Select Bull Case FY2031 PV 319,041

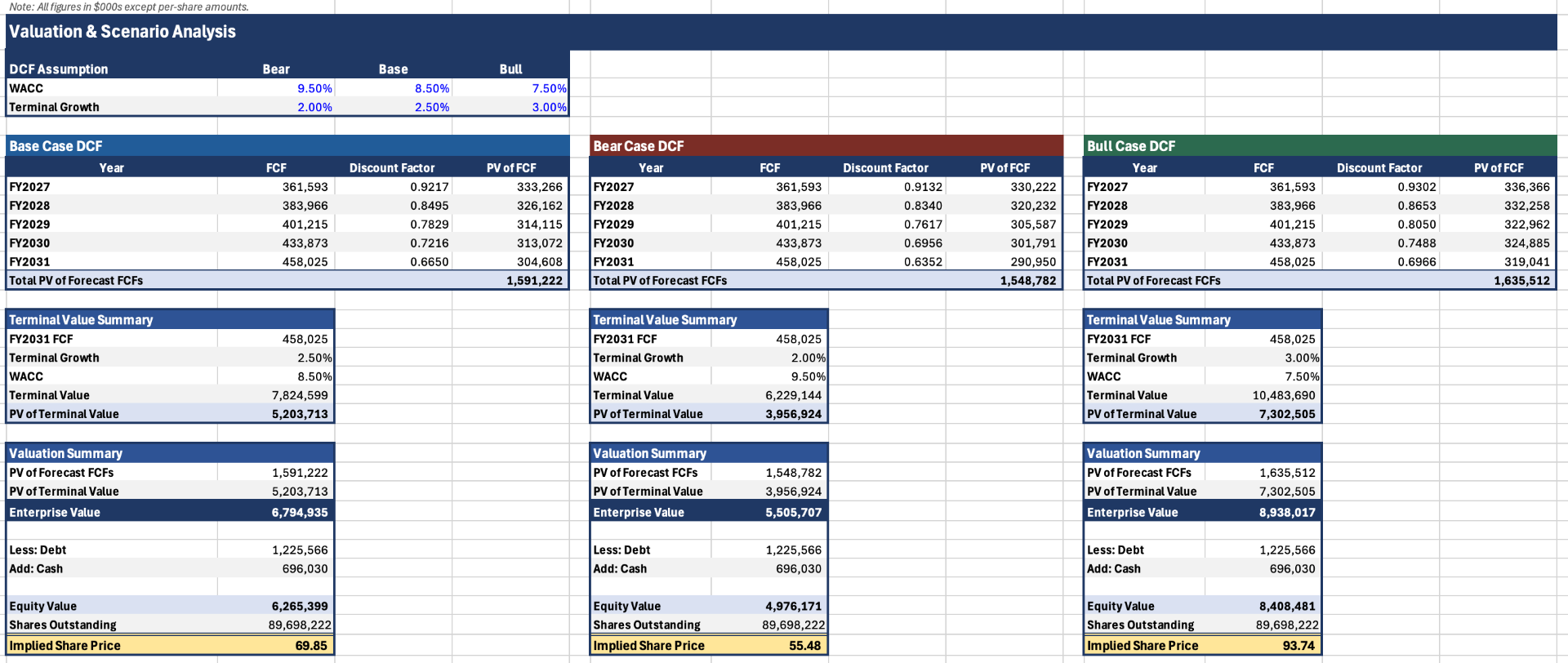coord(1527,262)
